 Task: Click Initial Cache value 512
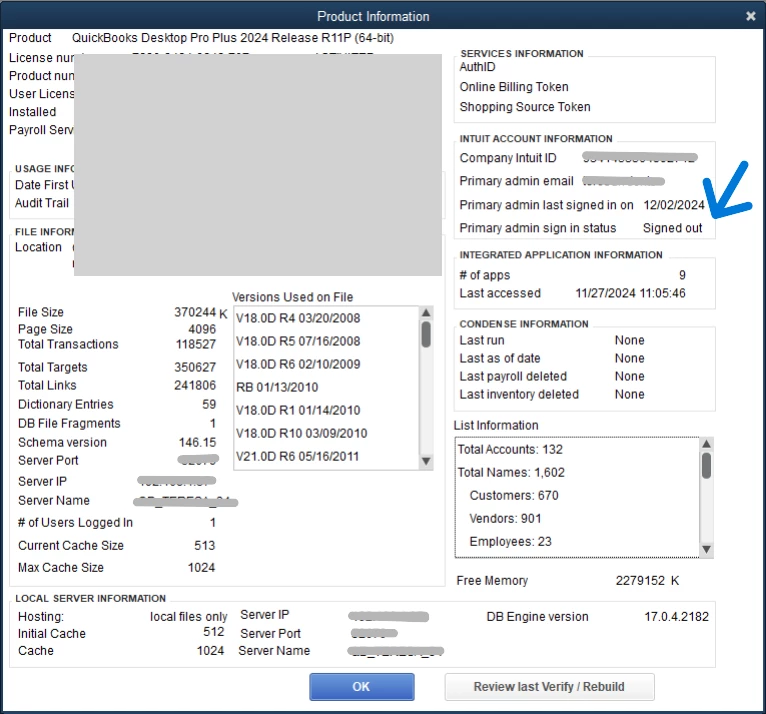(x=213, y=631)
